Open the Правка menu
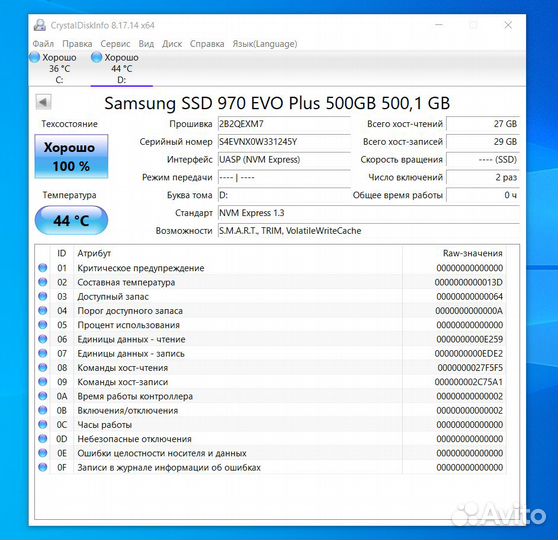The image size is (558, 540). (77, 44)
